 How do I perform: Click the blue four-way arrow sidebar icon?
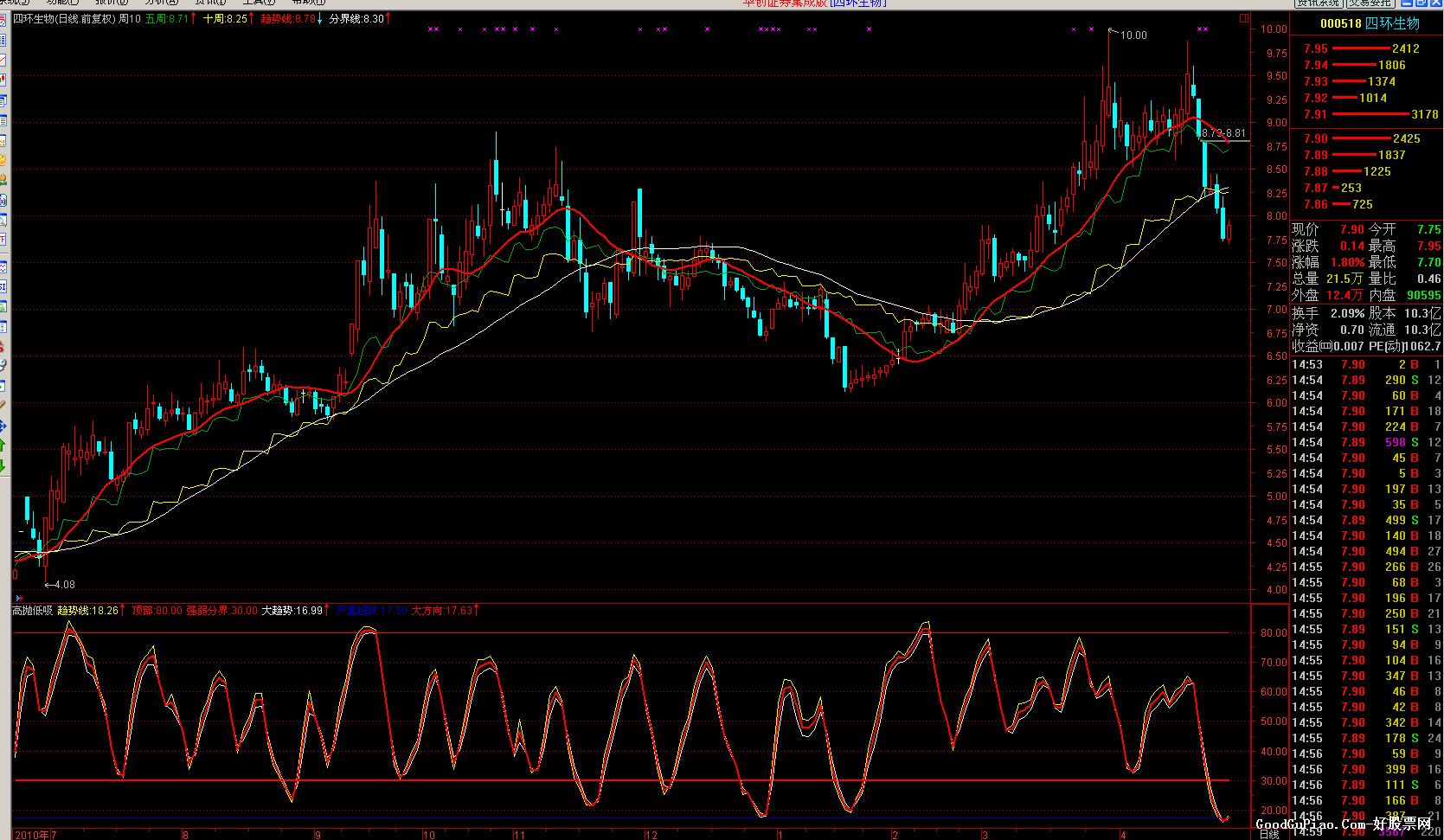(x=3, y=426)
